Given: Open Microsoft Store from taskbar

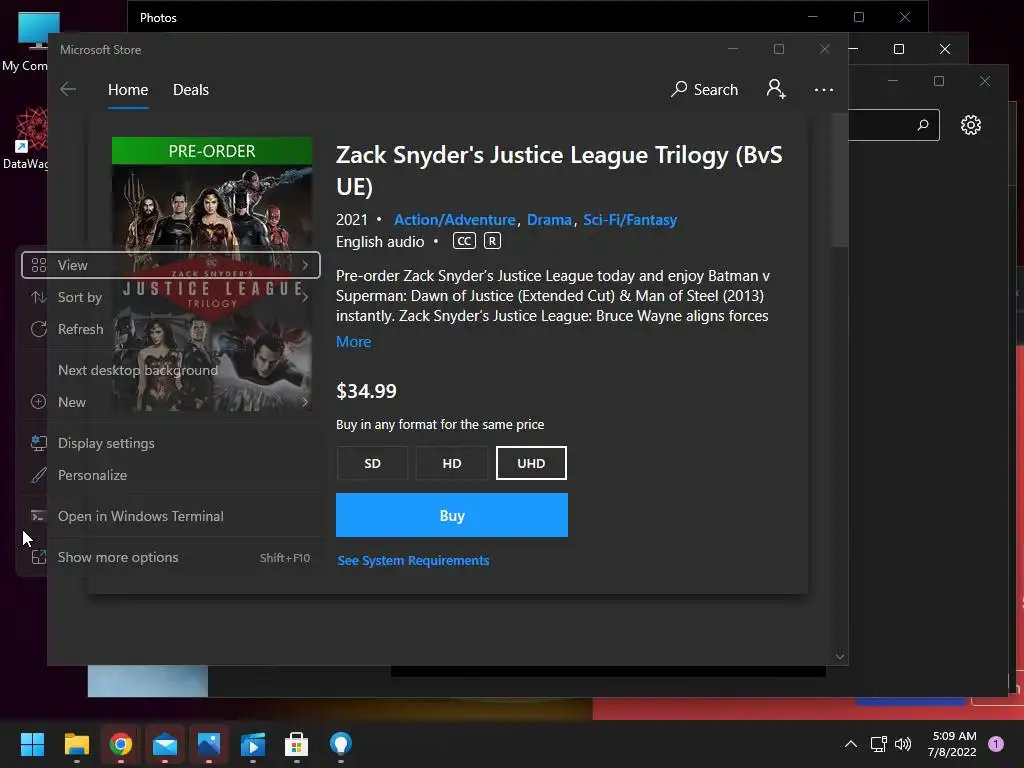Looking at the screenshot, I should [x=296, y=744].
